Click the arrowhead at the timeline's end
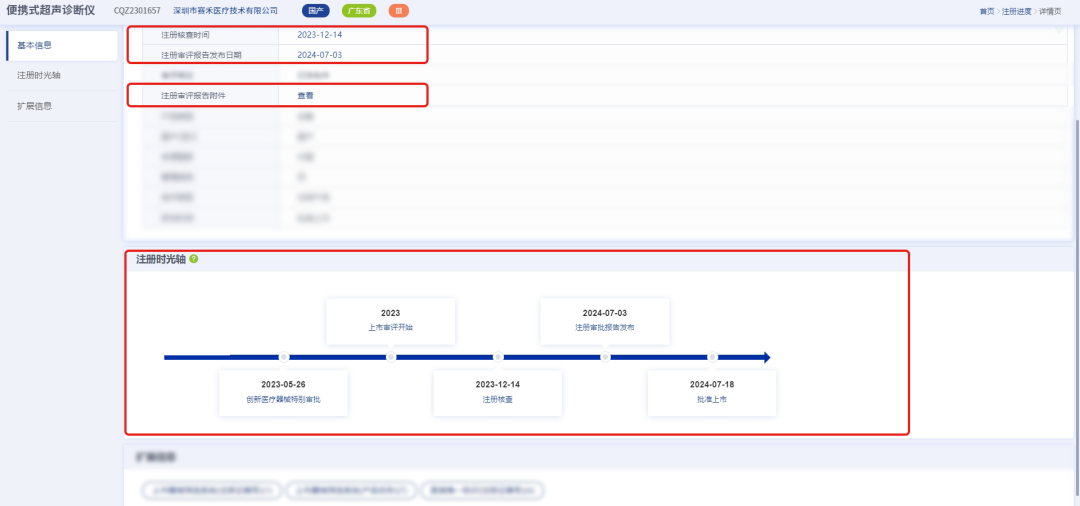Screen dimensions: 1080x506 click(x=765, y=357)
